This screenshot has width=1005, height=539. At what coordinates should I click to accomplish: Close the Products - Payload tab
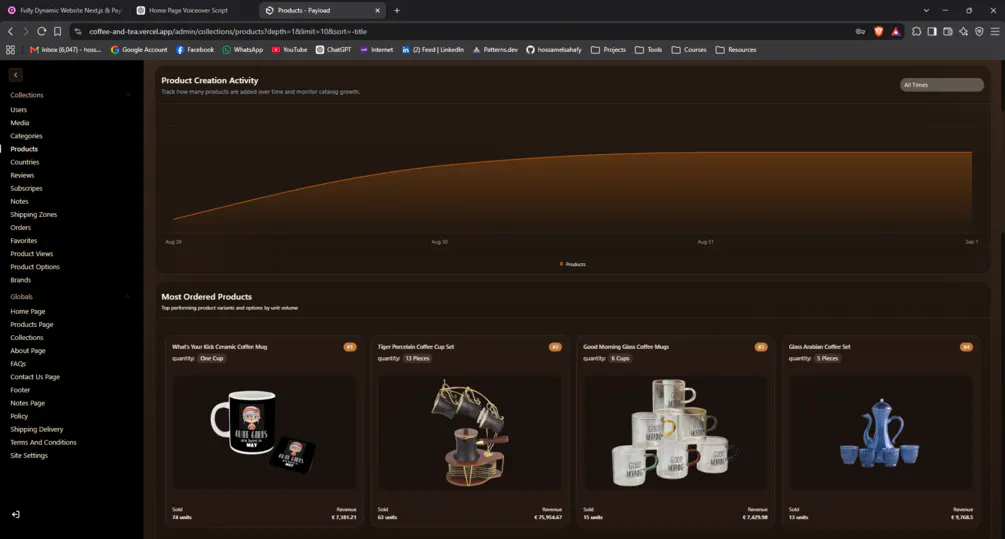pos(377,10)
